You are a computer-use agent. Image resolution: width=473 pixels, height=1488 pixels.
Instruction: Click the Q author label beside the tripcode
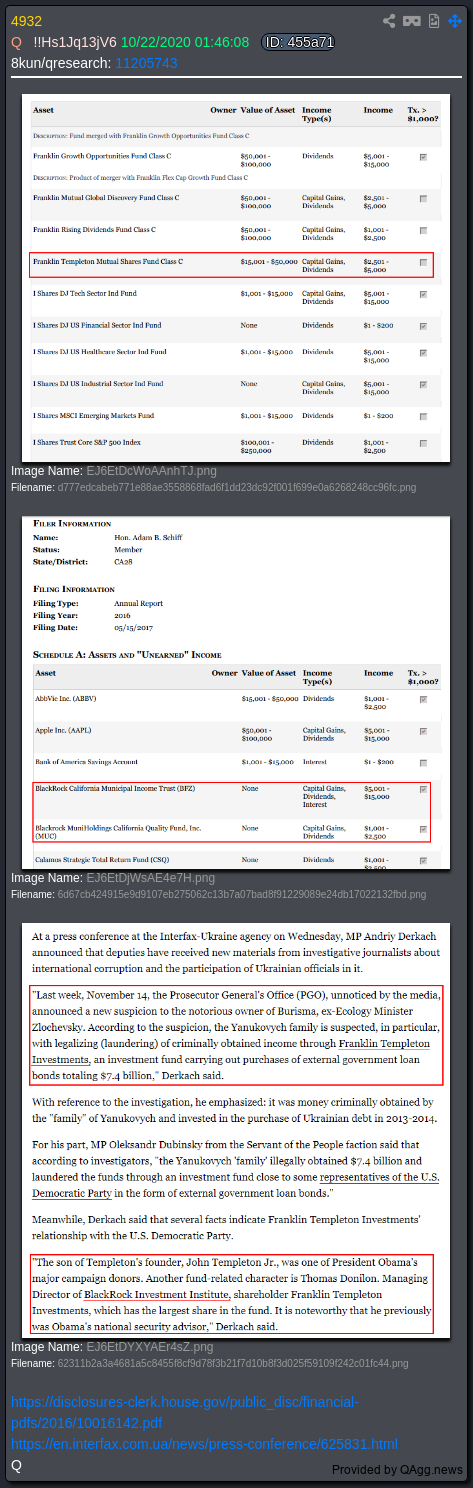tap(17, 42)
